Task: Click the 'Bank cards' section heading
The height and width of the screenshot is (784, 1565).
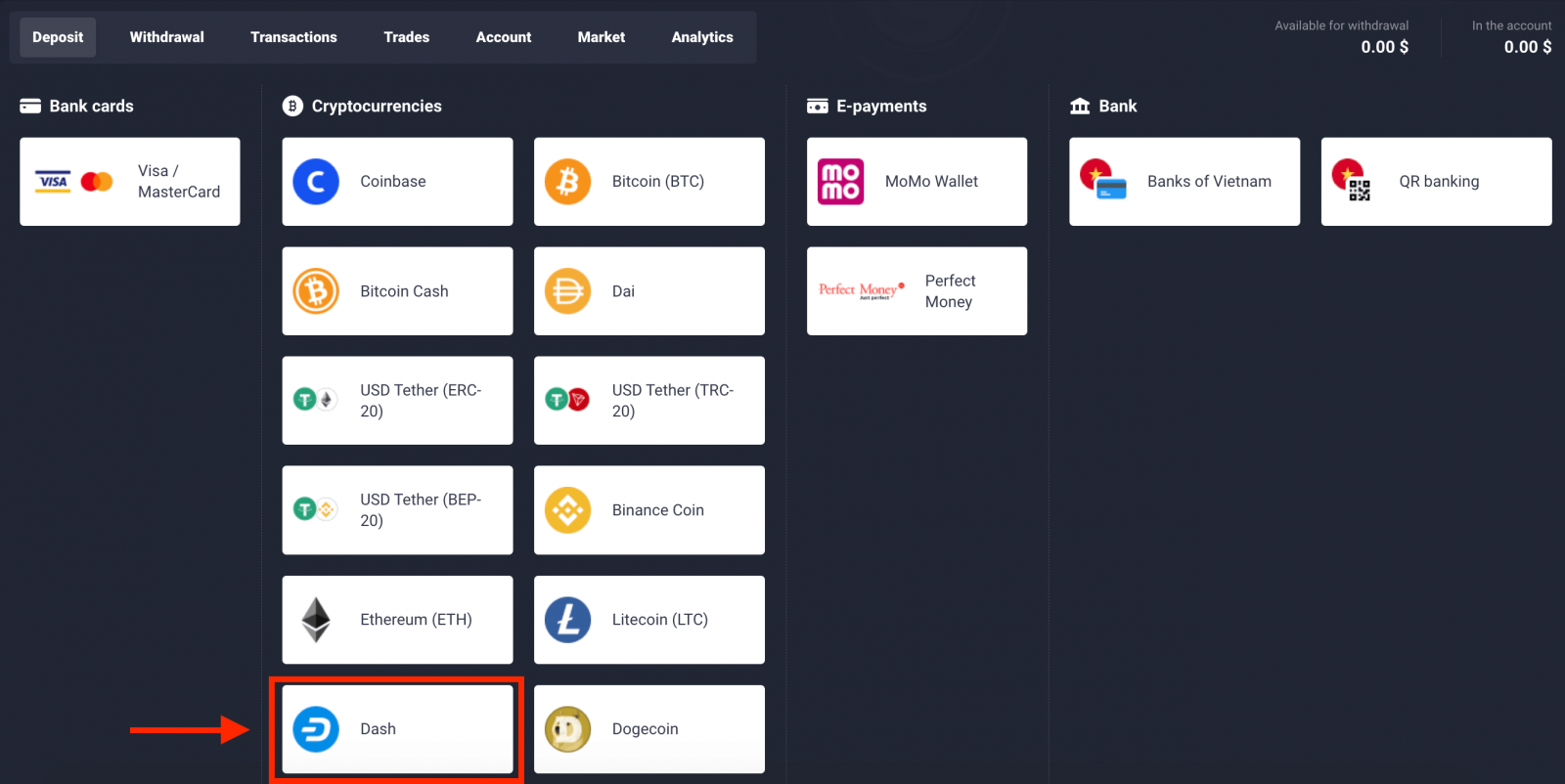Action: click(x=92, y=106)
